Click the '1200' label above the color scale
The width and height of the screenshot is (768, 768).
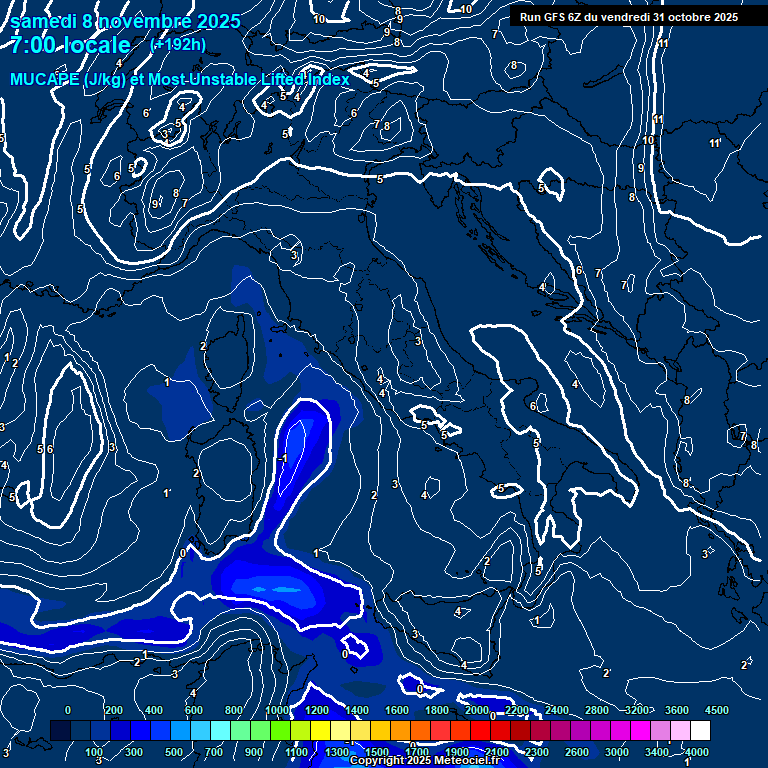[317, 710]
